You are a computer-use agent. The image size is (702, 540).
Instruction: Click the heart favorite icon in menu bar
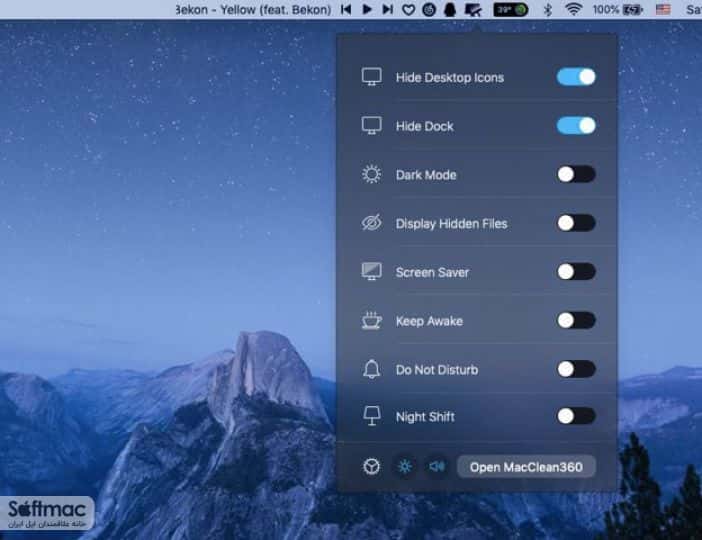408,9
